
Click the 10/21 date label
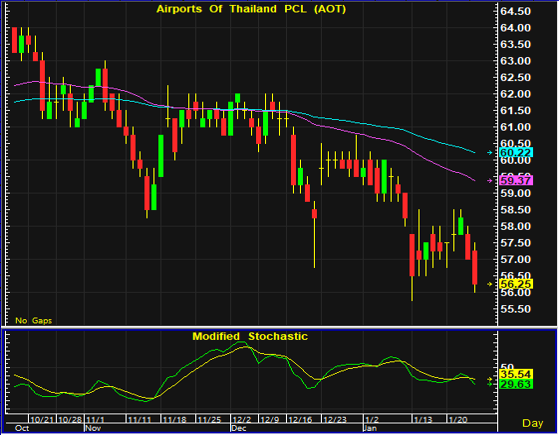tap(42, 419)
